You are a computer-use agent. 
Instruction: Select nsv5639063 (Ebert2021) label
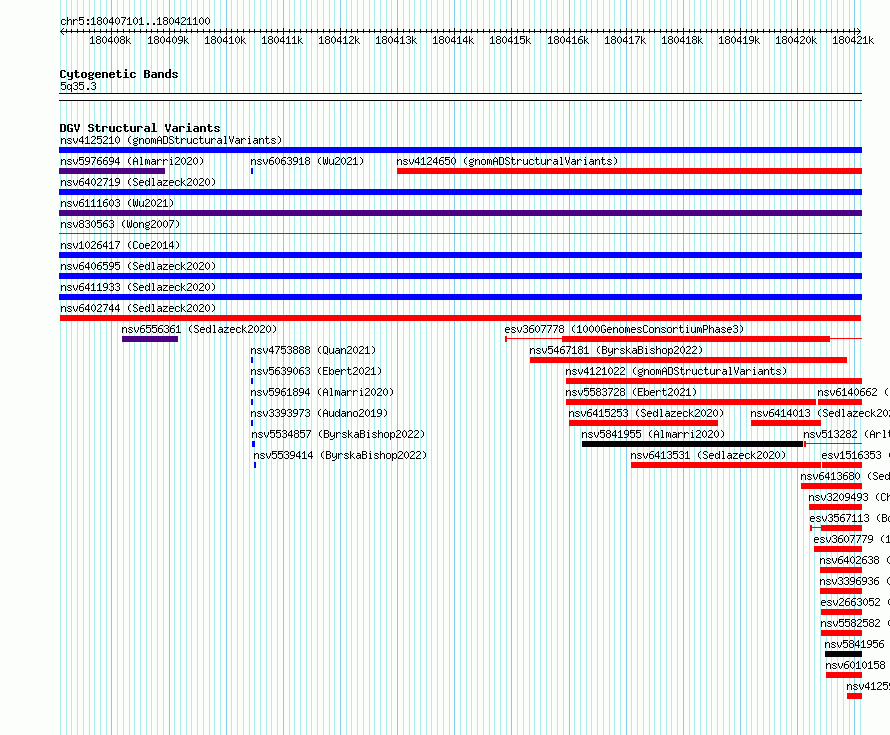click(x=316, y=371)
